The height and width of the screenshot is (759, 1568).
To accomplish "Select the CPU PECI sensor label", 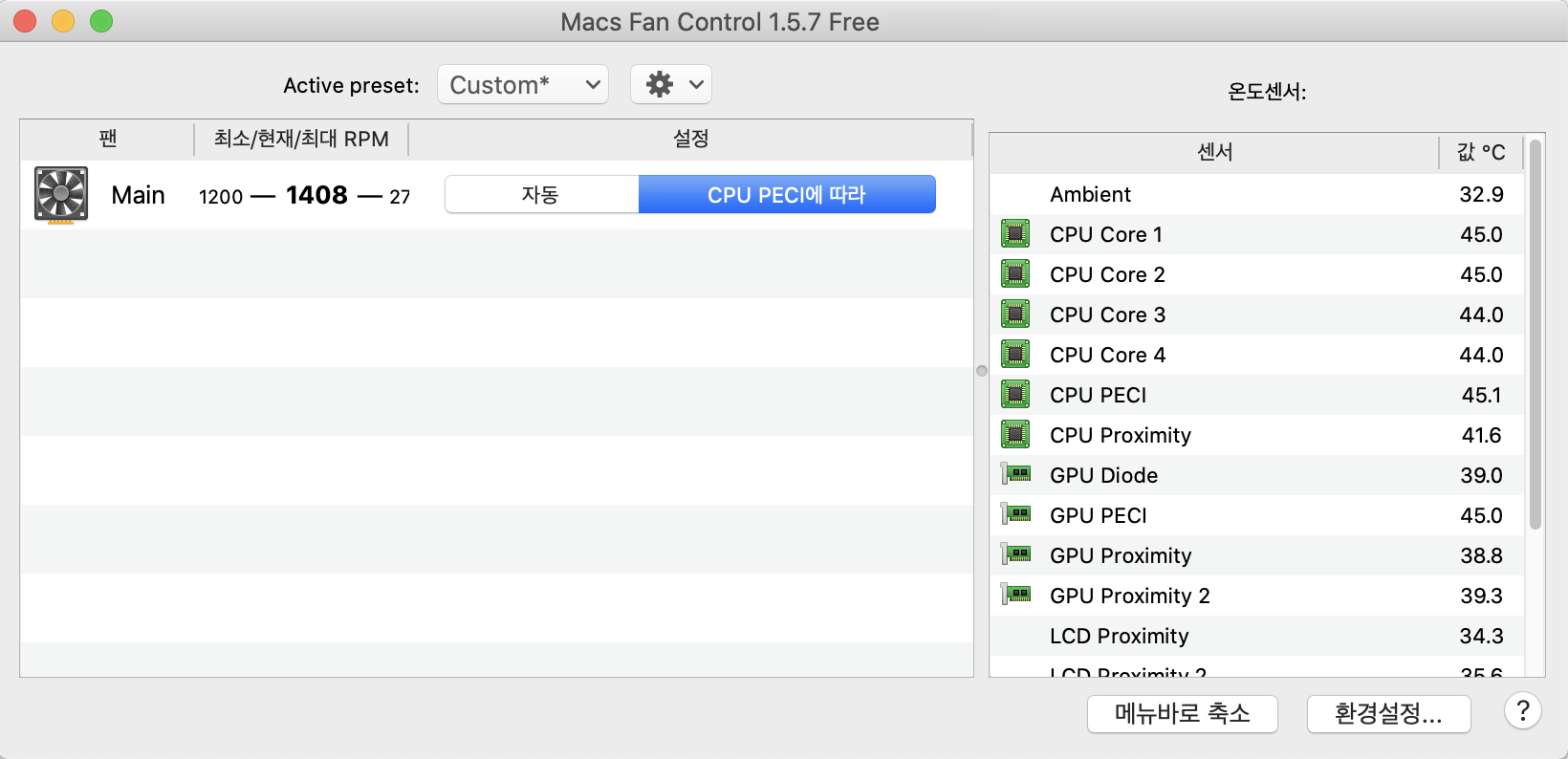I will (x=1098, y=395).
